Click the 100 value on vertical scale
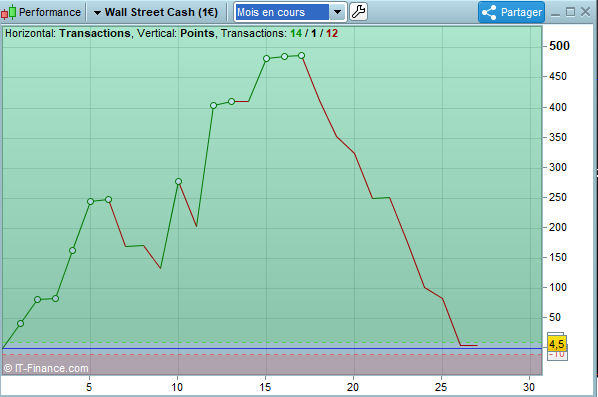 [558, 288]
